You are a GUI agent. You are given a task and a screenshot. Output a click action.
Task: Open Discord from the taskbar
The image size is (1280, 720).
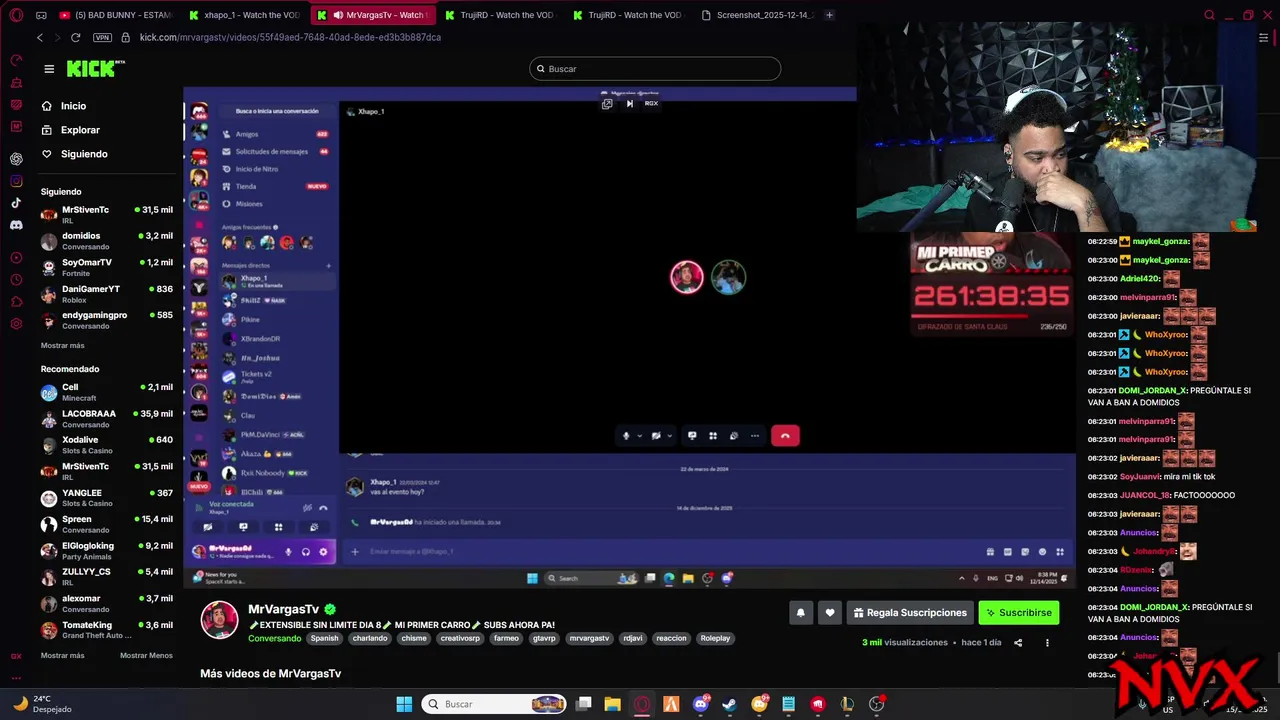coord(700,704)
